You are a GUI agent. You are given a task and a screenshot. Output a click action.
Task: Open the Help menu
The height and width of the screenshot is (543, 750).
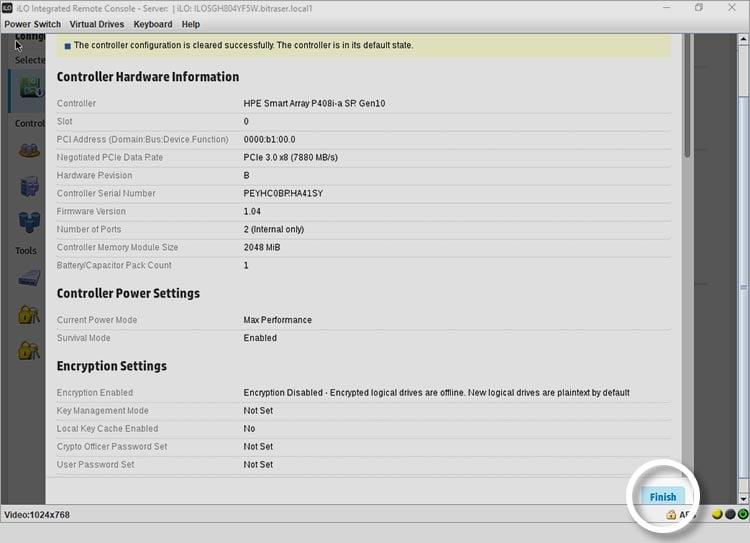[190, 24]
